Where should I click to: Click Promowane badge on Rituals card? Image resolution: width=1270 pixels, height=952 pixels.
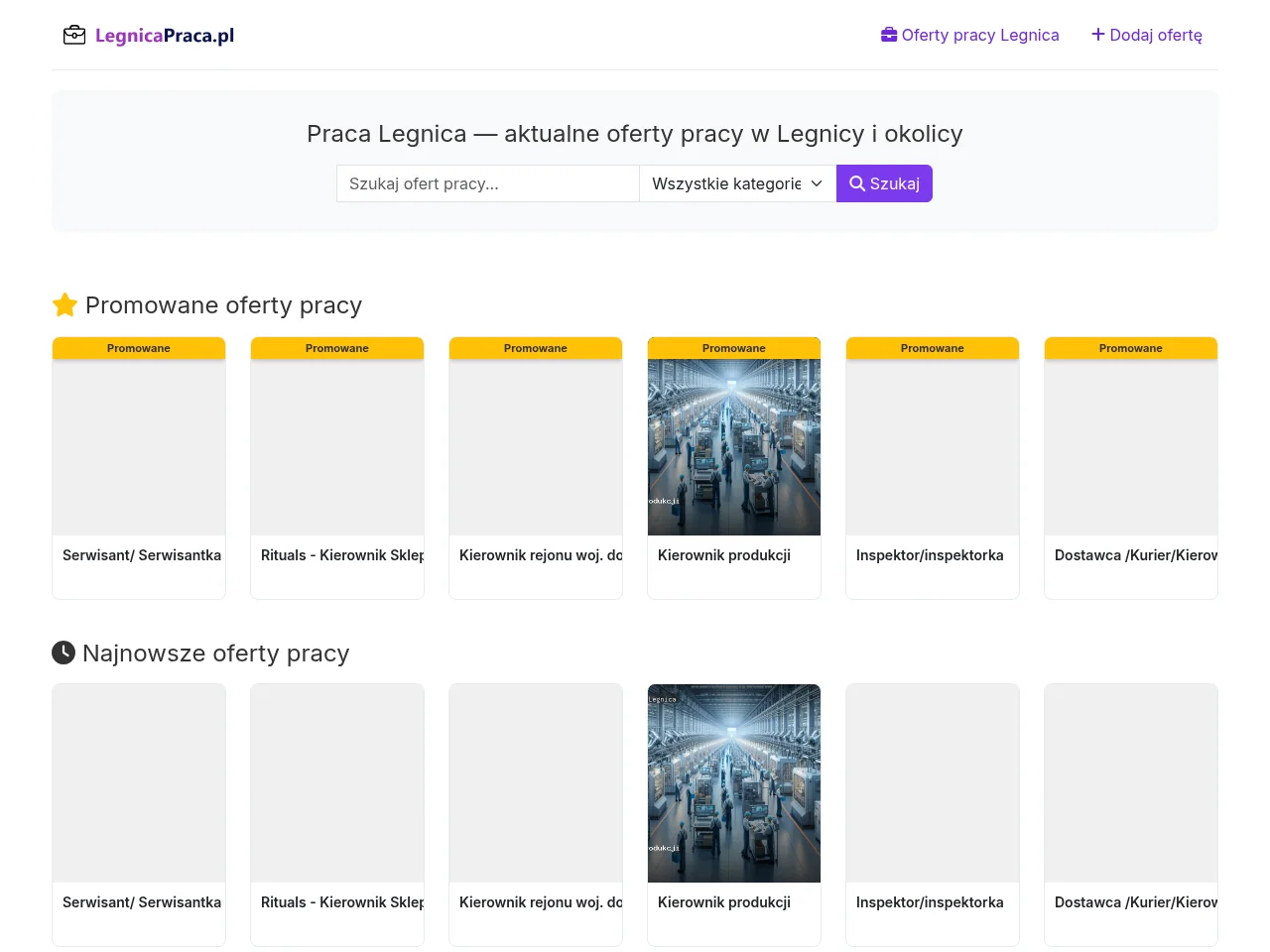(x=337, y=348)
